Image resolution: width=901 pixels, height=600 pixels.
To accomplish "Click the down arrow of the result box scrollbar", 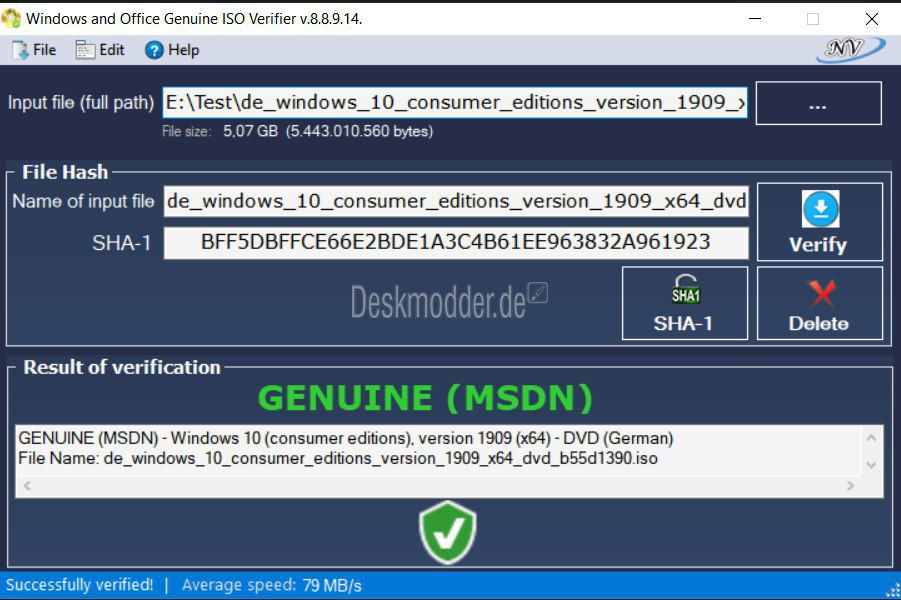I will click(871, 465).
